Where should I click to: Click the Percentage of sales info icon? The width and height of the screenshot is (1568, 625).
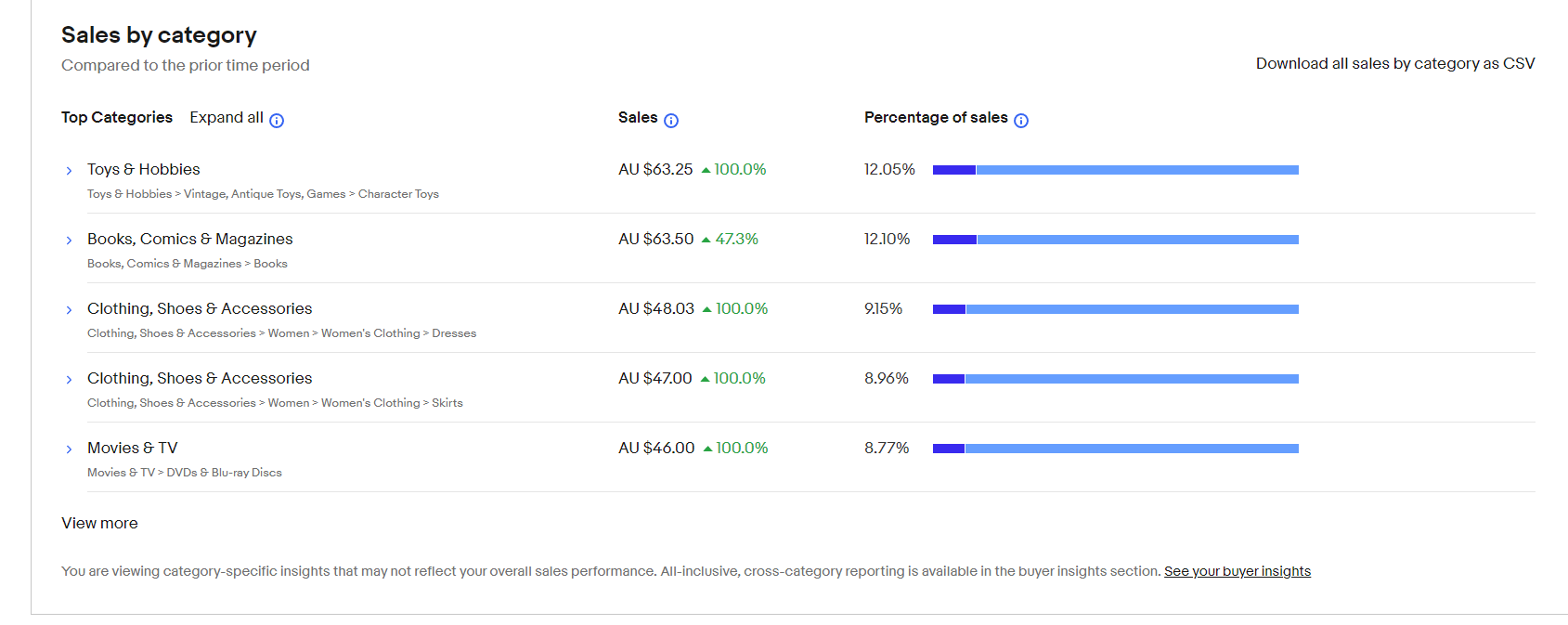coord(1021,121)
